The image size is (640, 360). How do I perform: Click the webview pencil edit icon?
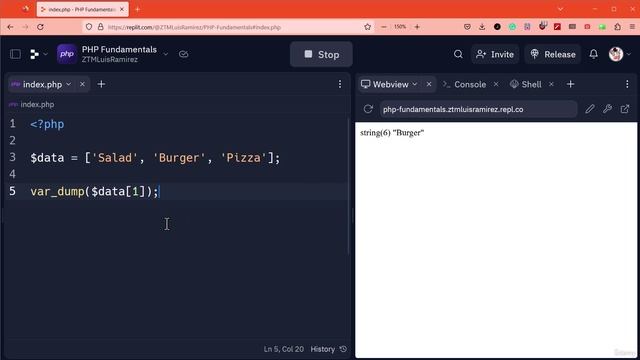[590, 109]
